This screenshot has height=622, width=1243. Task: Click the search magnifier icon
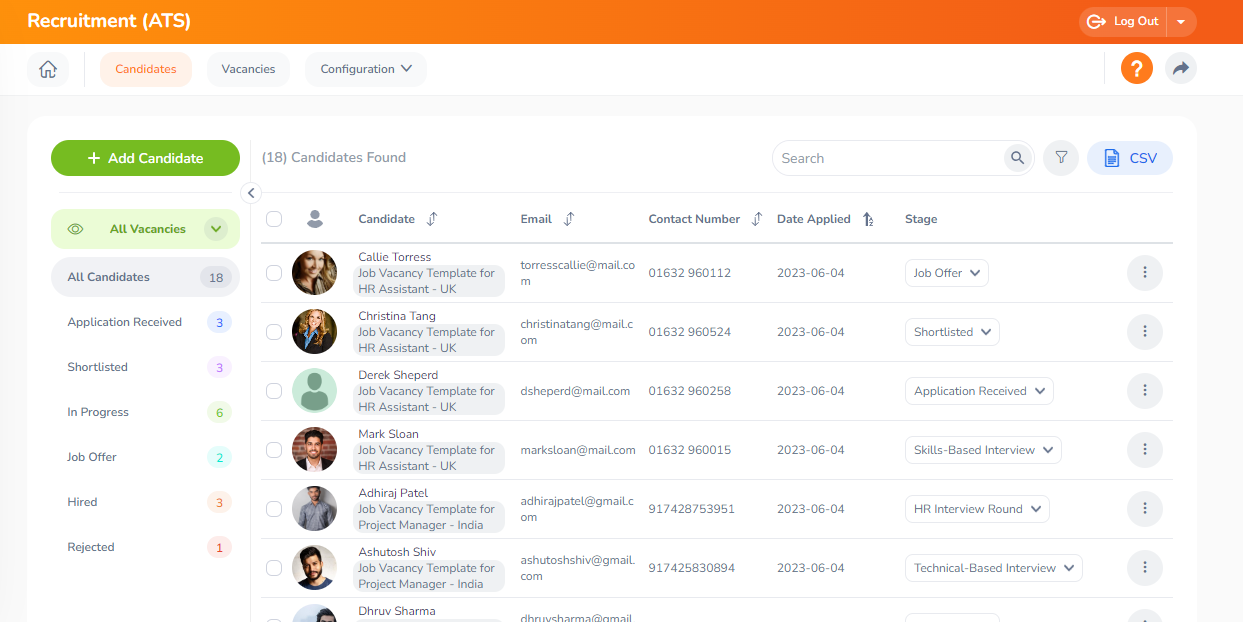(1017, 158)
